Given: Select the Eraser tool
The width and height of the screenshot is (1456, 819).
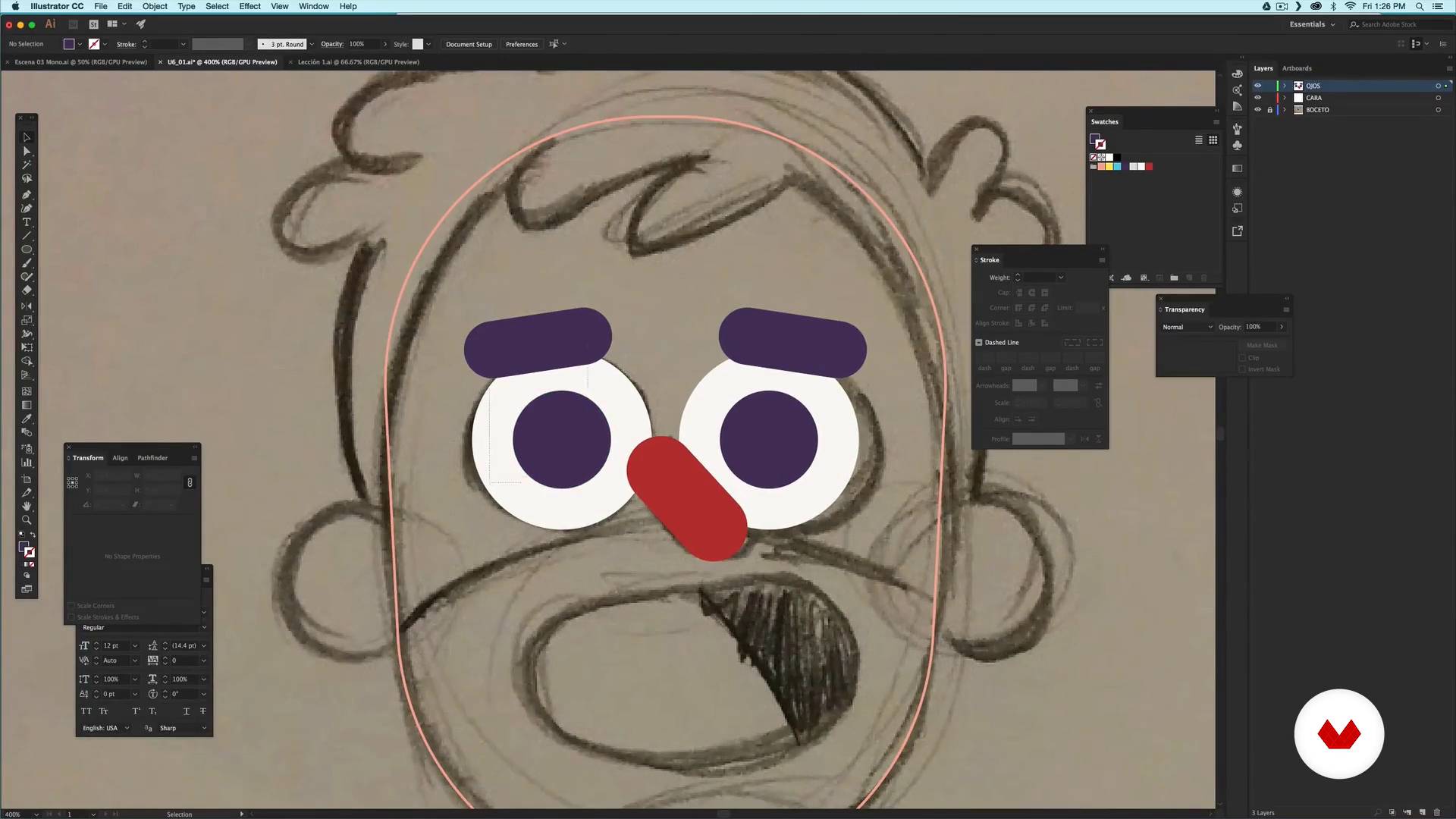Looking at the screenshot, I should 27,290.
